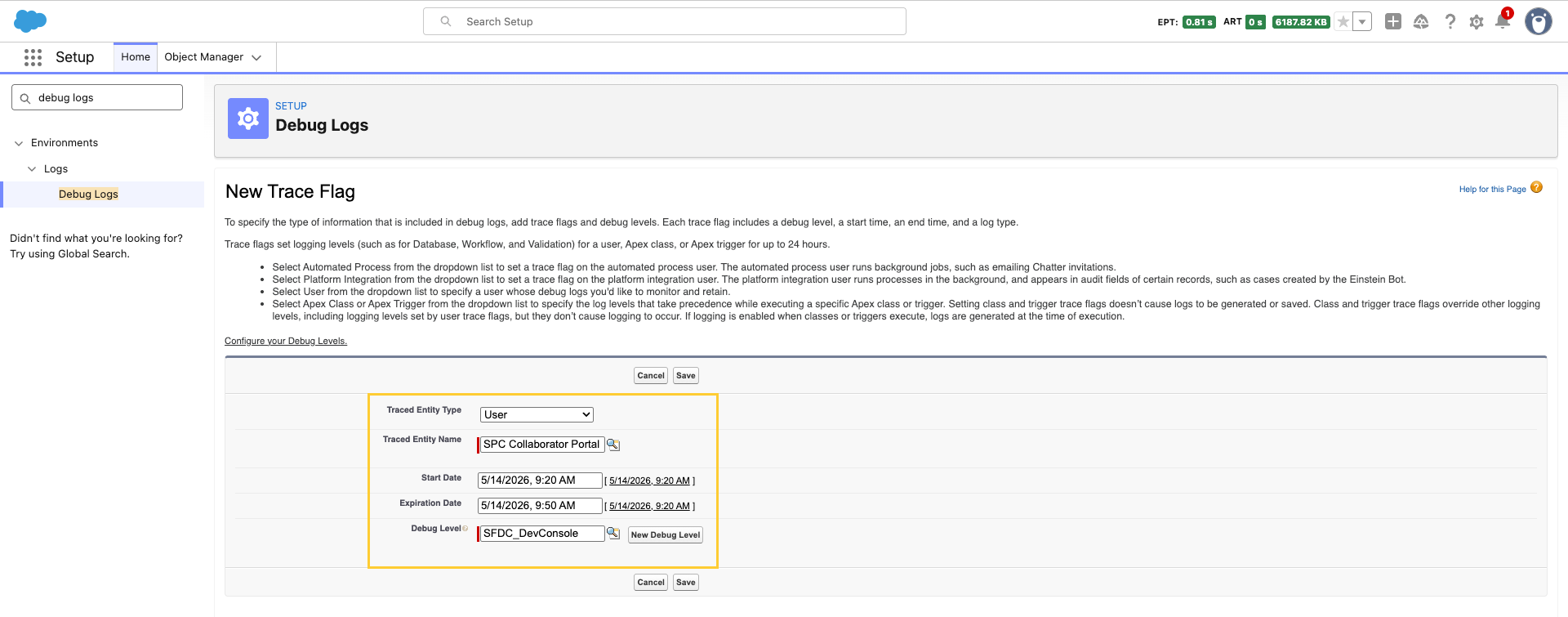This screenshot has width=1568, height=617.
Task: Click Save below the Debug Level row
Action: point(686,583)
